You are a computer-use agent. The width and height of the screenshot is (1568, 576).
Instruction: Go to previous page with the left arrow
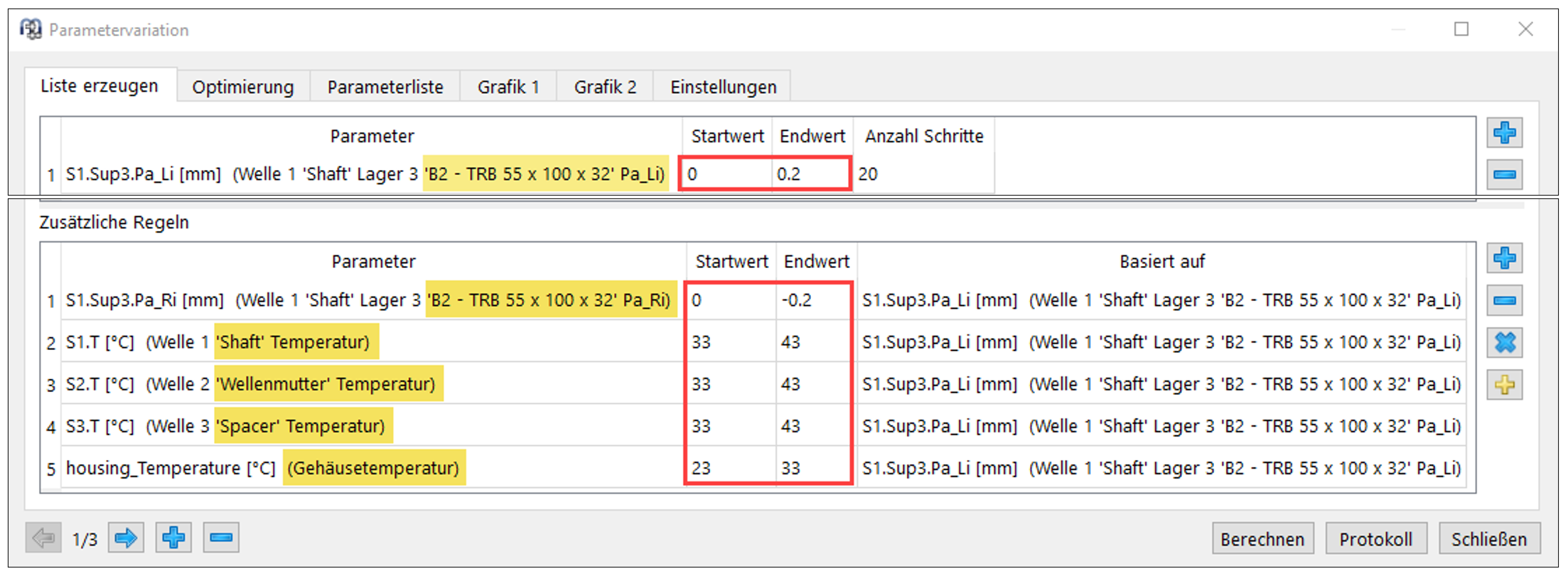(43, 538)
